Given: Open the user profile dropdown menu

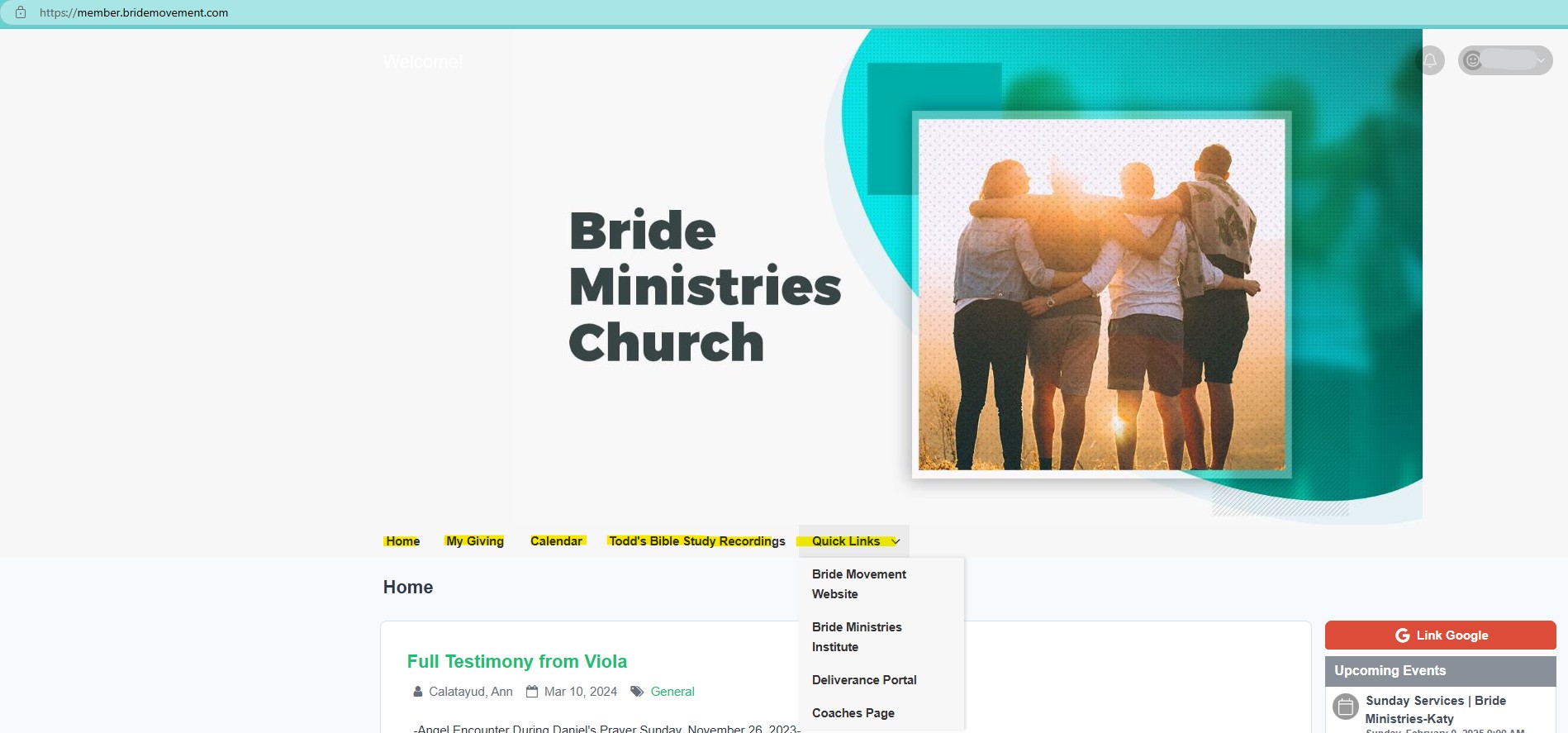Looking at the screenshot, I should pos(1505,60).
